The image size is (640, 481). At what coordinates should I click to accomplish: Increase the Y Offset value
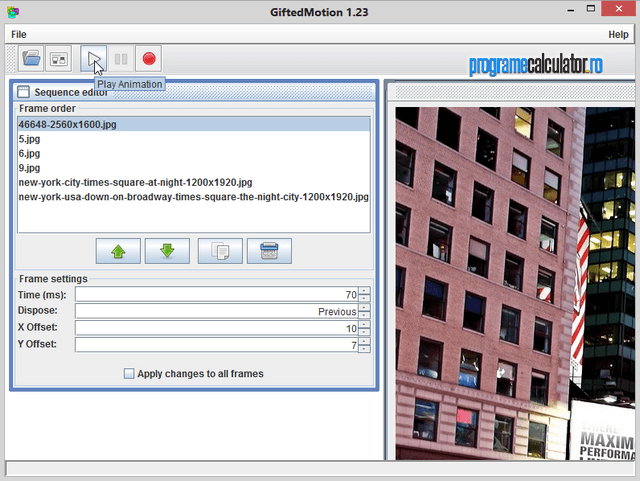364,341
